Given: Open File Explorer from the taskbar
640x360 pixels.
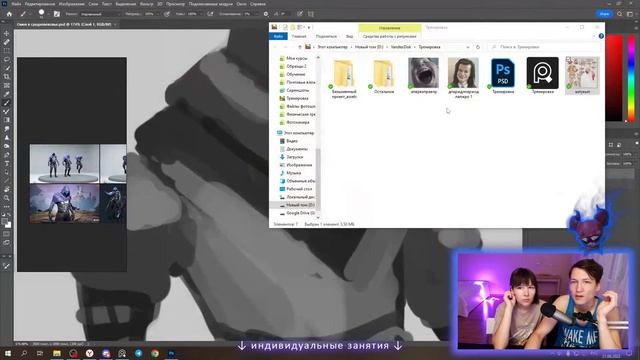Looking at the screenshot, I should [x=57, y=353].
